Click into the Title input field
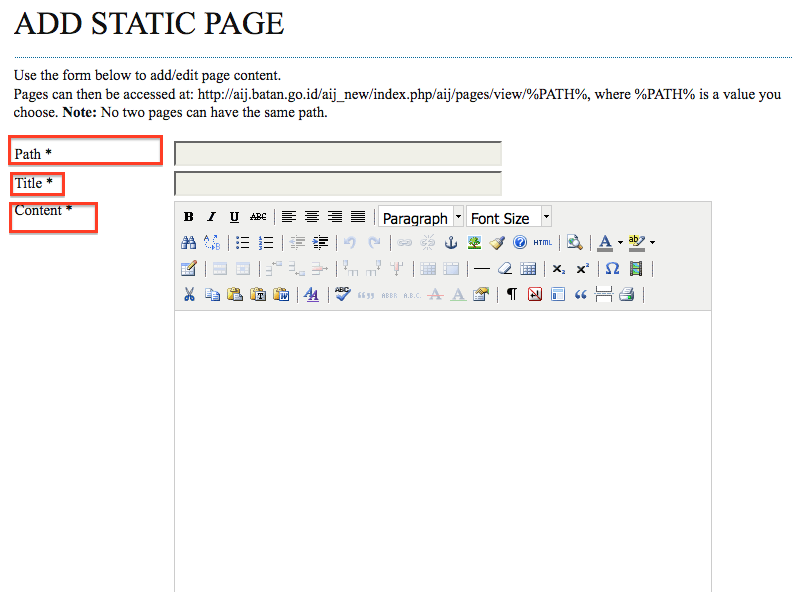 pyautogui.click(x=337, y=184)
